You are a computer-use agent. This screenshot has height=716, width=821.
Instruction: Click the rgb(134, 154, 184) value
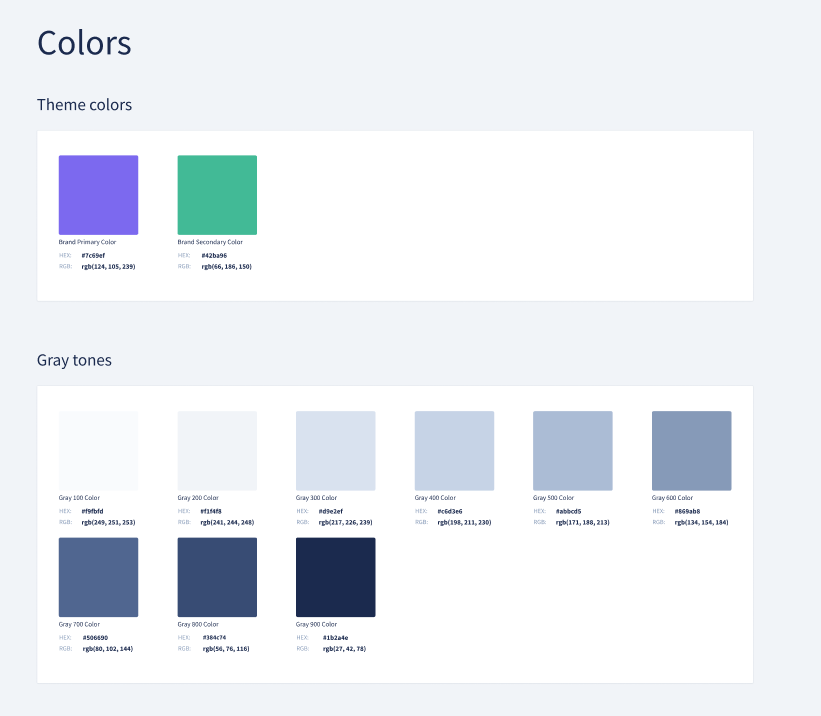pos(701,522)
